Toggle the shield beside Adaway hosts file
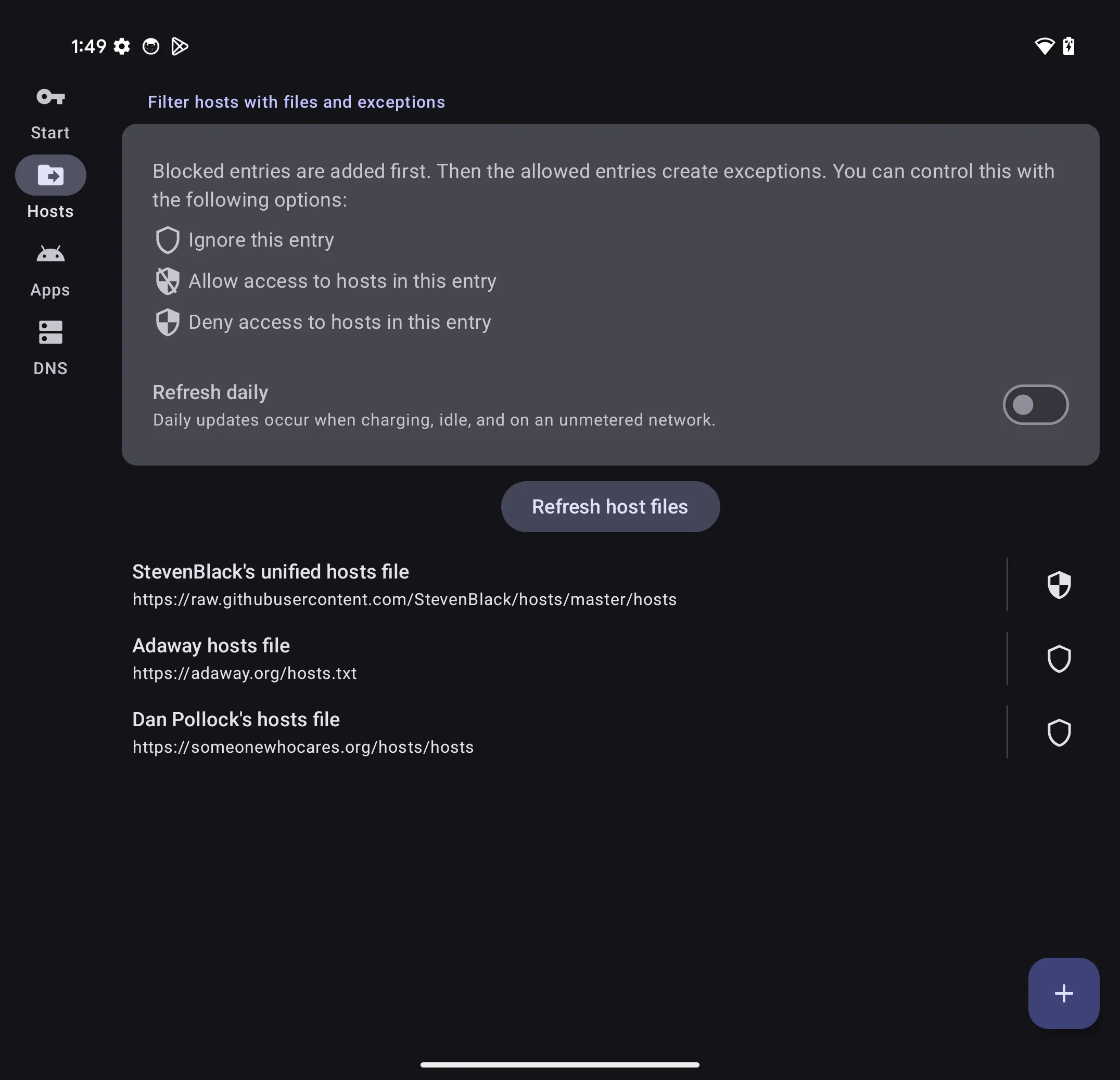This screenshot has width=1120, height=1080. pyautogui.click(x=1059, y=659)
